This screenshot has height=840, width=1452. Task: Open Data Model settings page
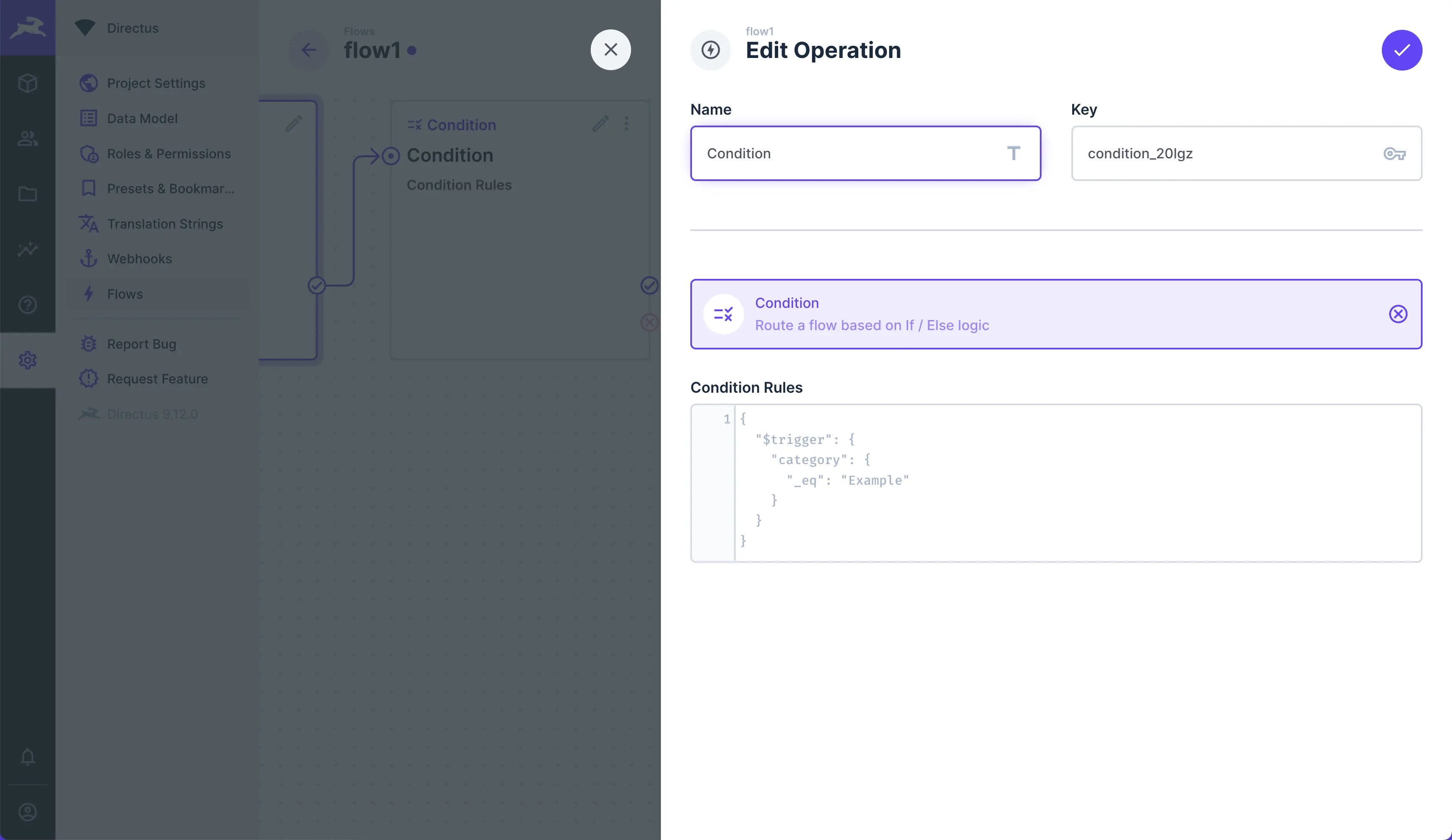[x=142, y=119]
